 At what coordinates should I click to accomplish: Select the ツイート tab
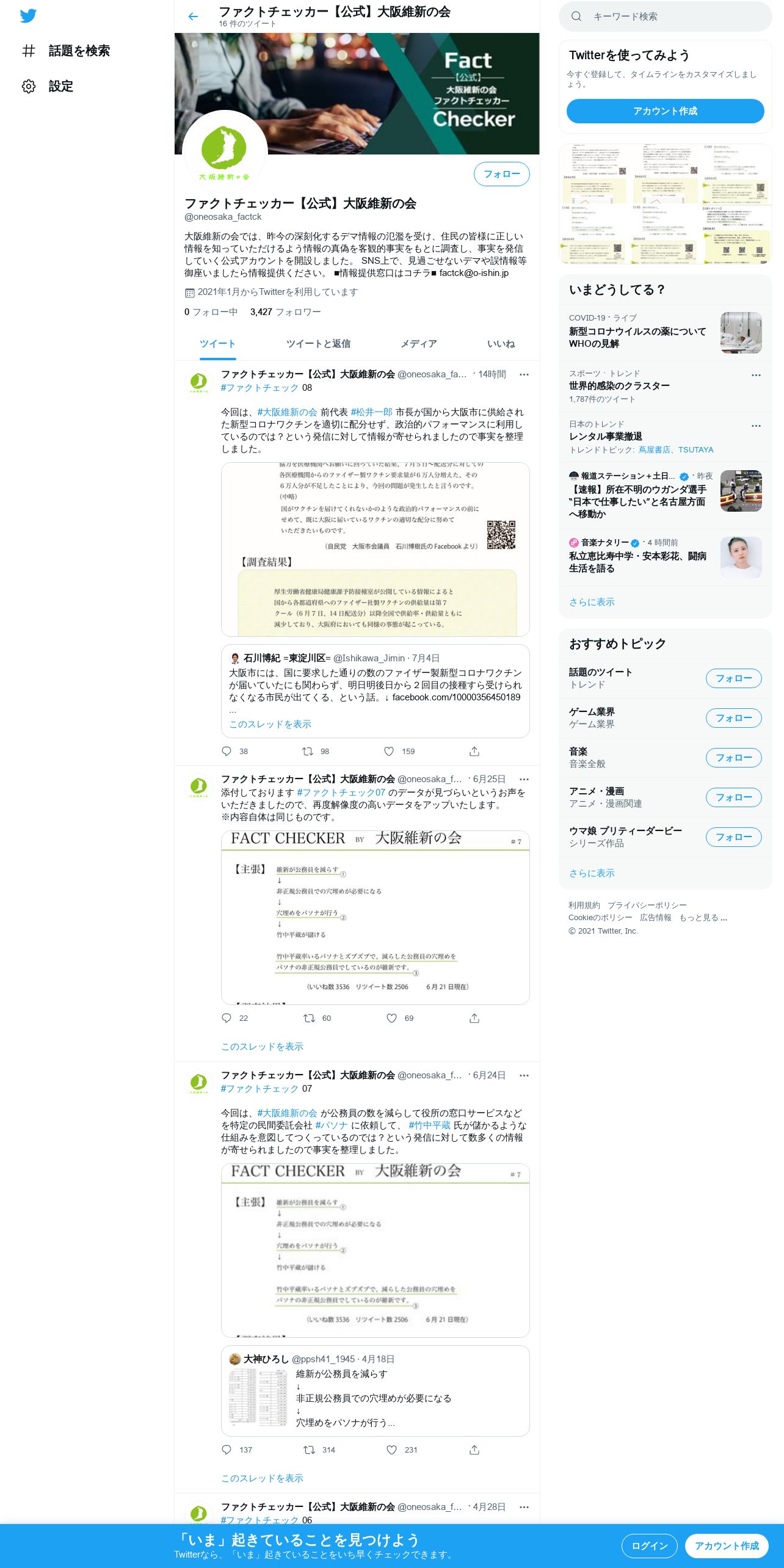[x=217, y=344]
